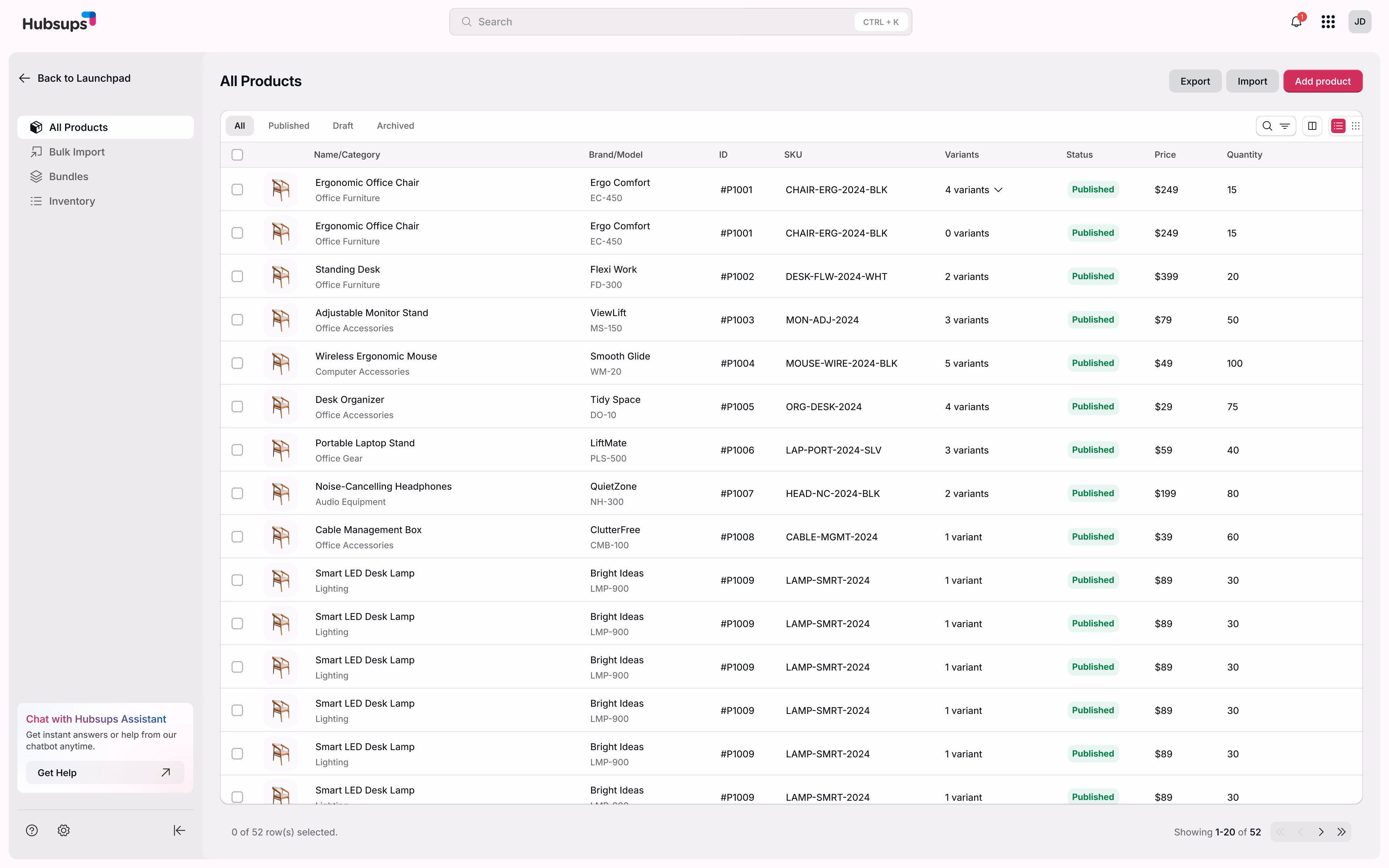Open Noise-Cancelling Headphones product name
Image resolution: width=1389 pixels, height=868 pixels.
coord(383,486)
